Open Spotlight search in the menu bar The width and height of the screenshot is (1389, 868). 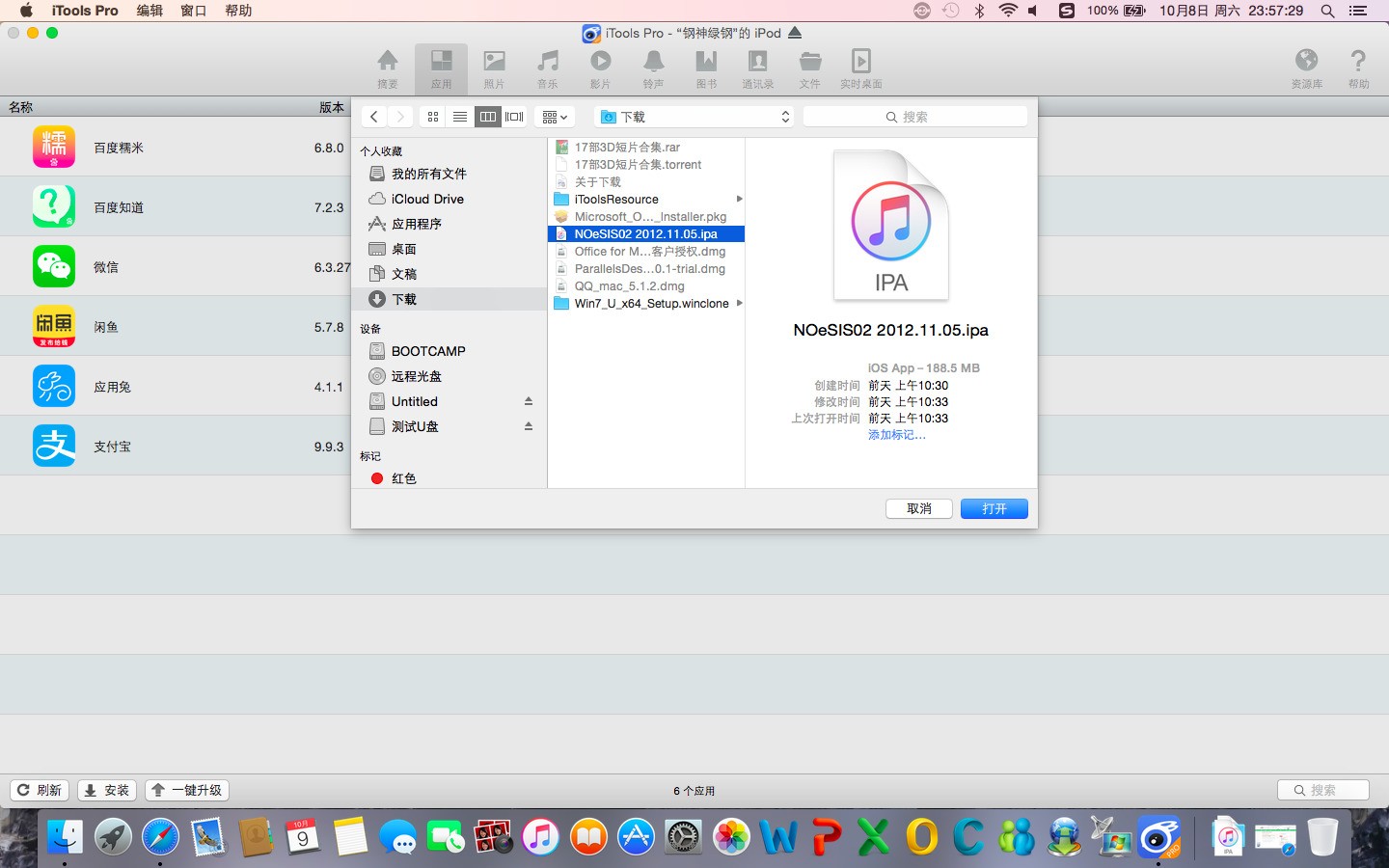(x=1327, y=11)
